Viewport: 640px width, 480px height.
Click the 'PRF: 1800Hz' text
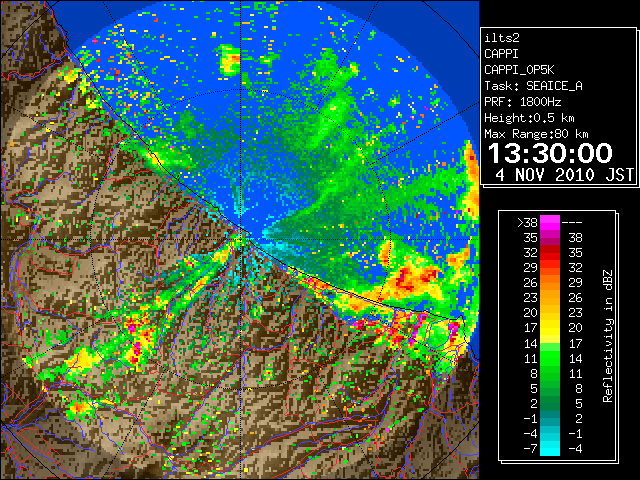522,102
